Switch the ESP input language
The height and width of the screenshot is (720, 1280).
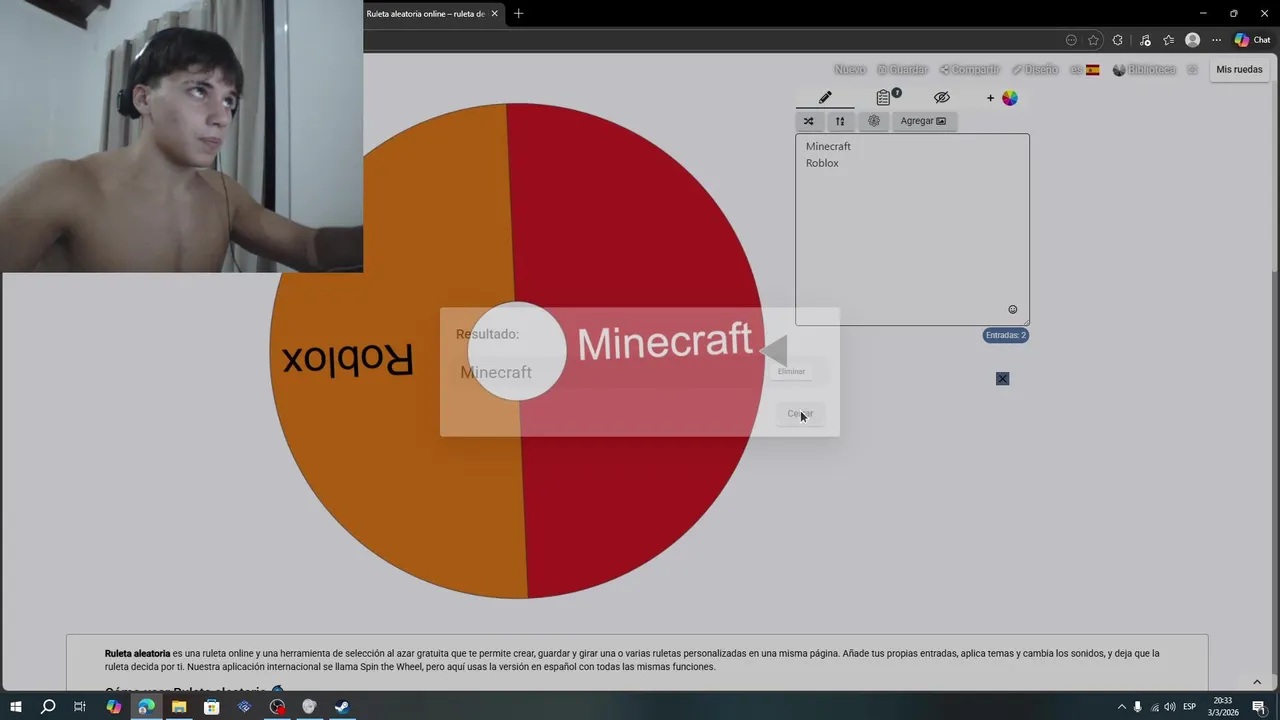(1189, 707)
